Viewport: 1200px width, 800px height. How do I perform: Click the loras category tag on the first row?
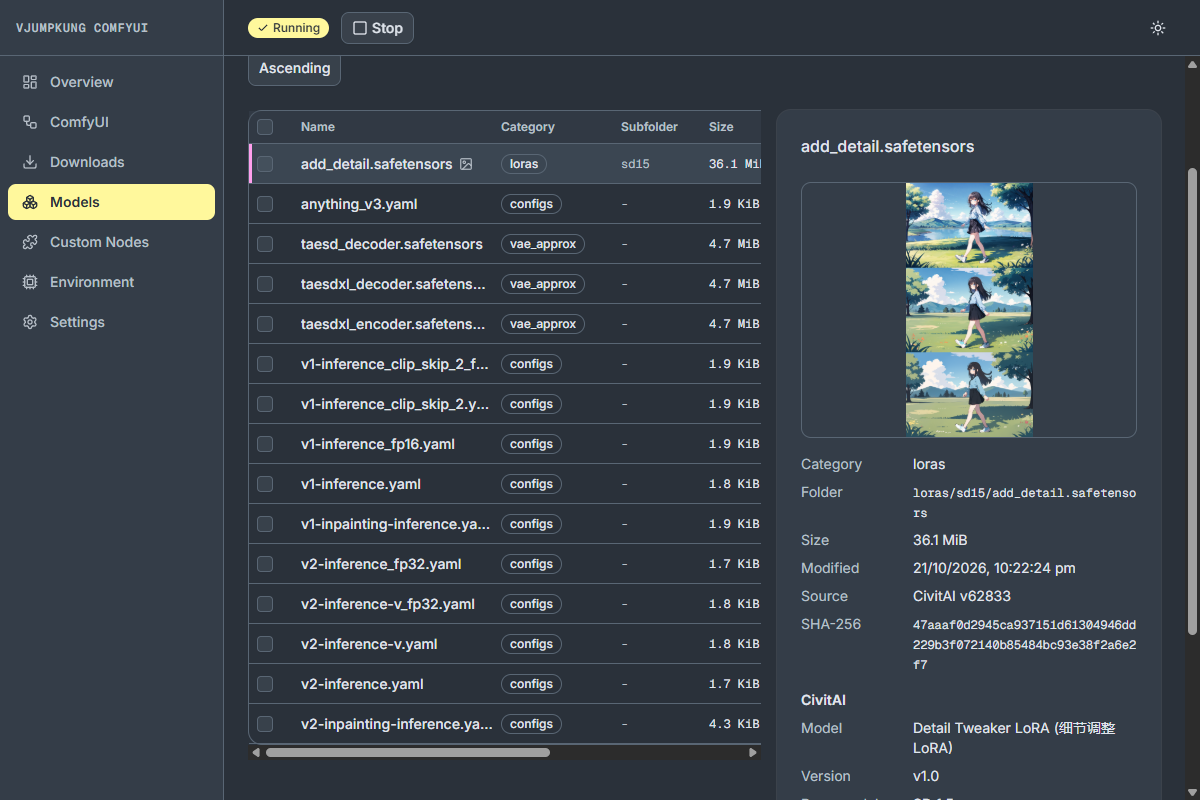[x=523, y=164]
